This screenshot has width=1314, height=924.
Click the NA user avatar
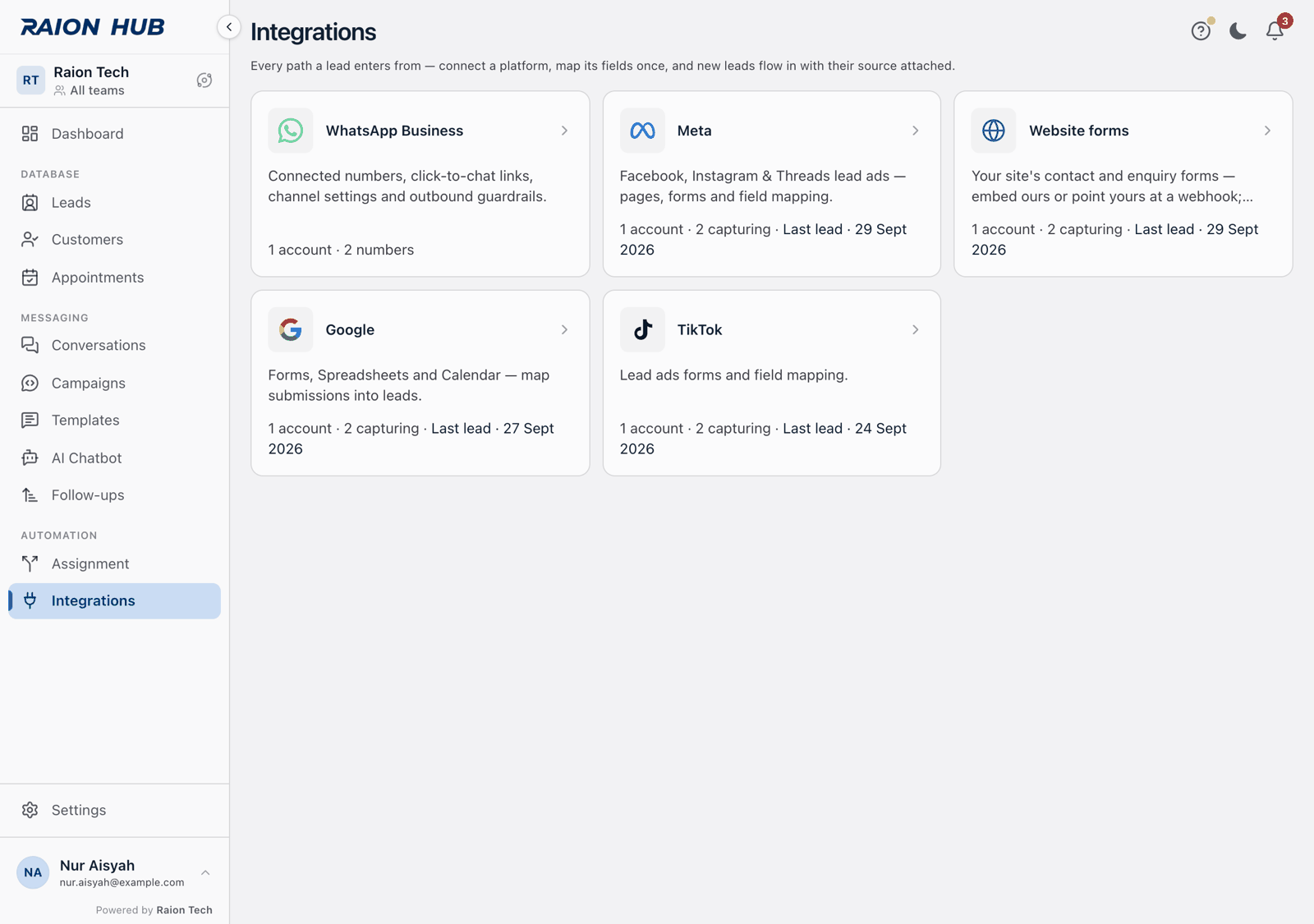tap(33, 872)
